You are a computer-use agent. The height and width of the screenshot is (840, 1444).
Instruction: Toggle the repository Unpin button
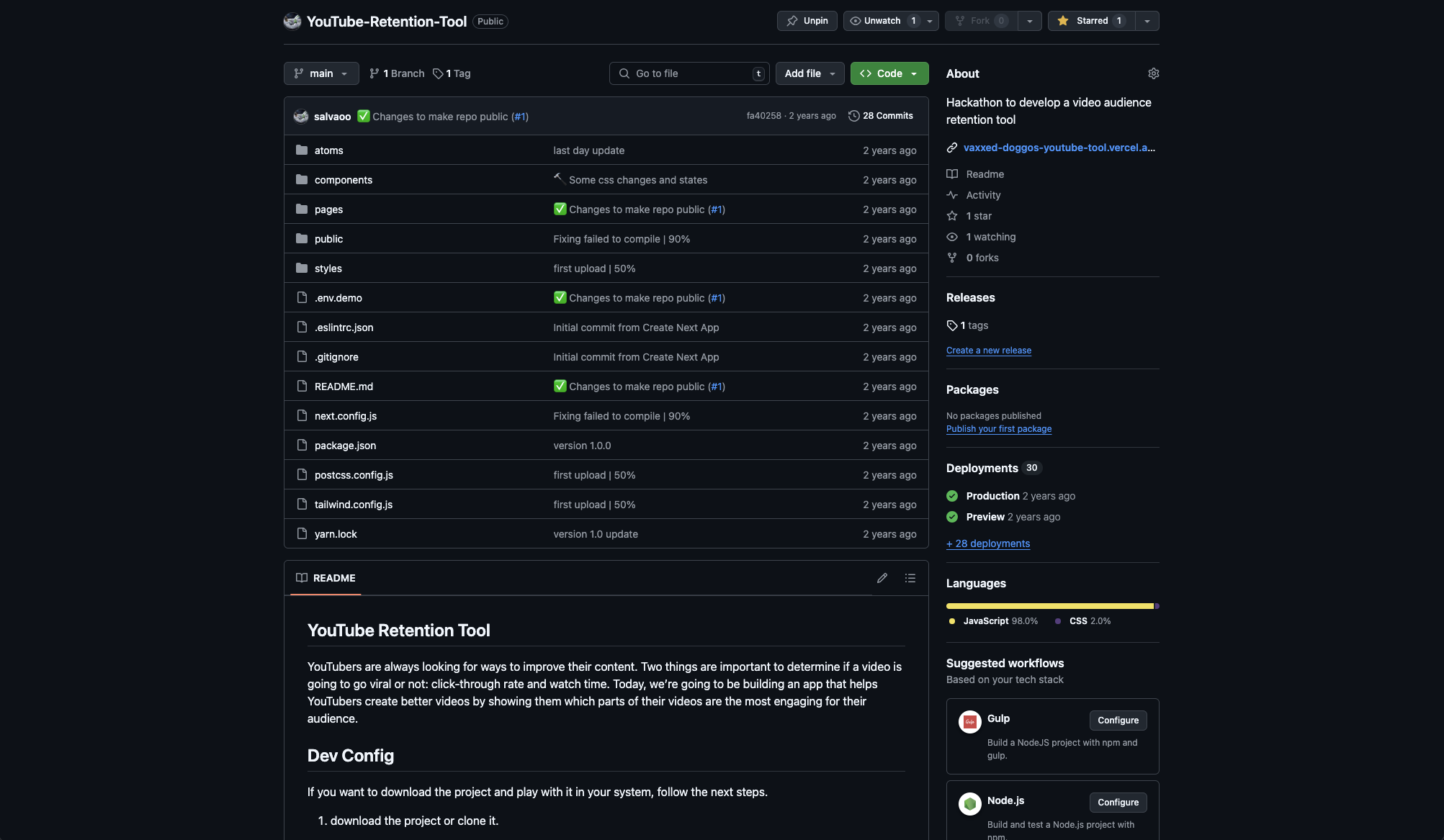[x=806, y=20]
